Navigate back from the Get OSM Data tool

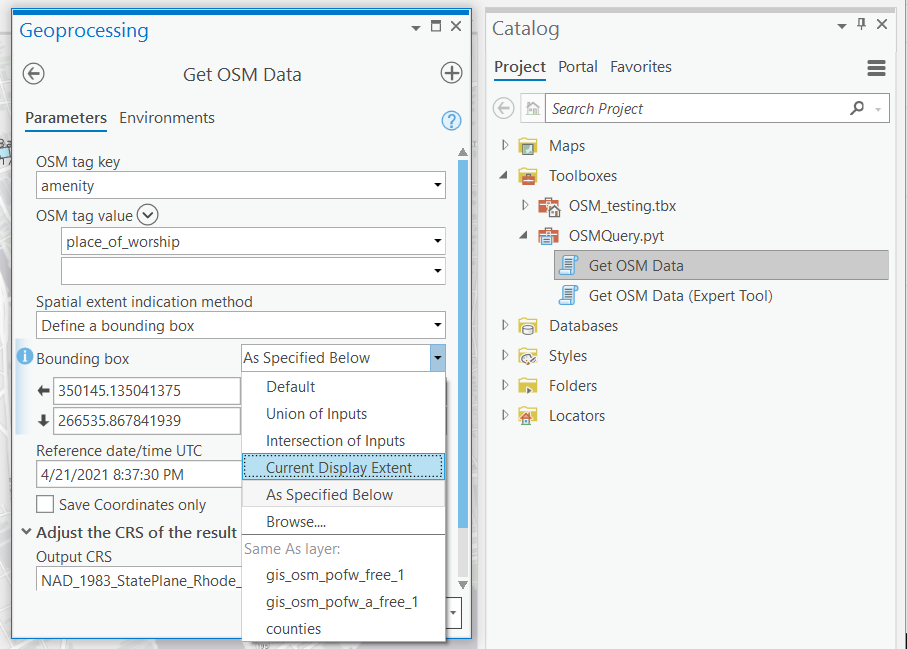[33, 74]
